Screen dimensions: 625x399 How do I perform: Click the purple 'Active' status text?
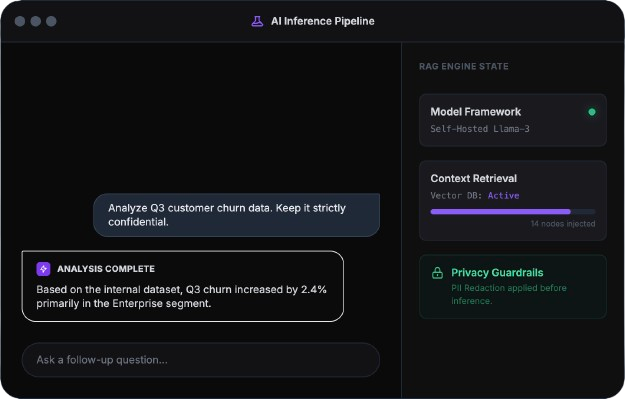503,196
